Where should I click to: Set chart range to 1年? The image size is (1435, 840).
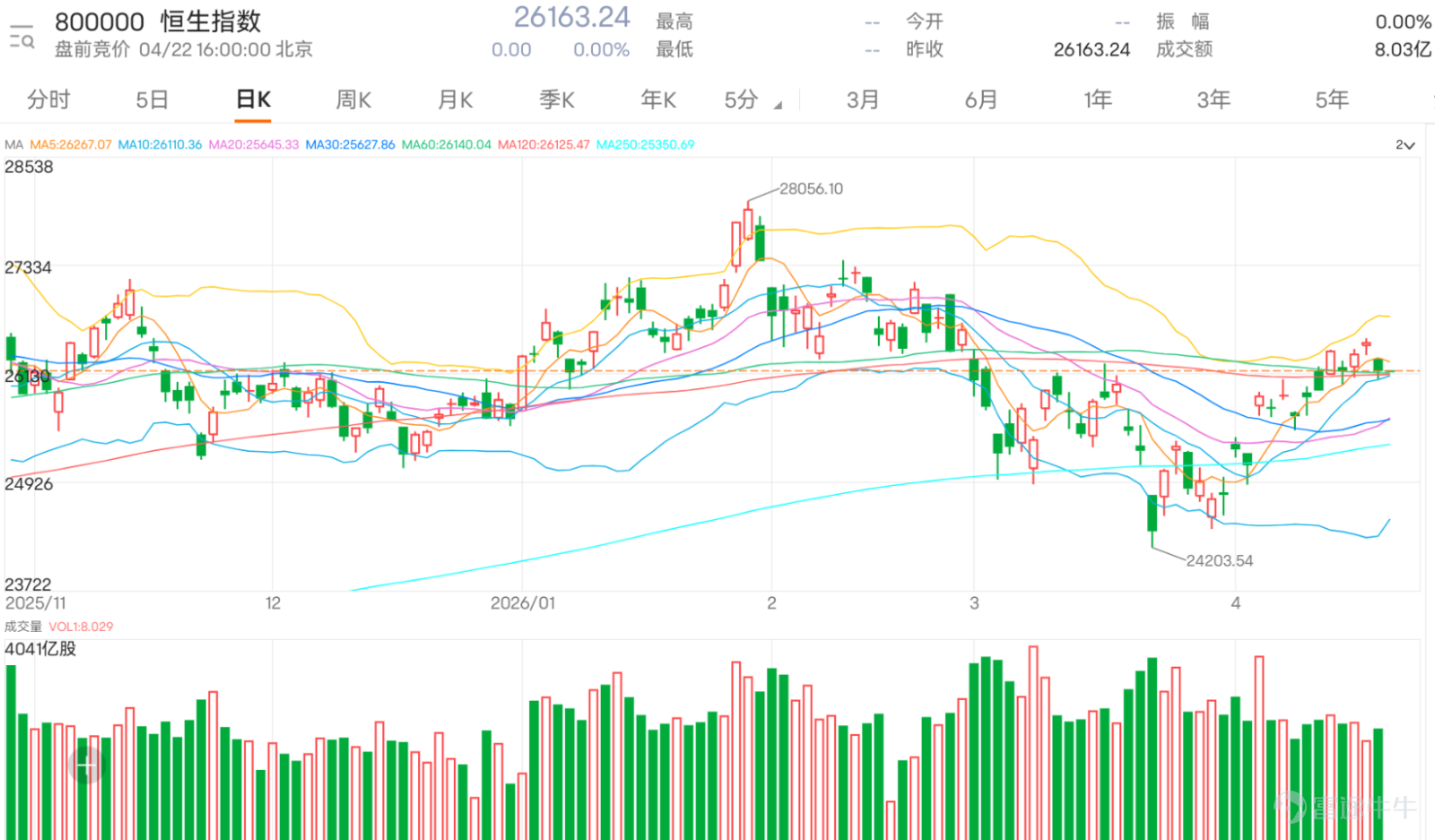(1098, 100)
